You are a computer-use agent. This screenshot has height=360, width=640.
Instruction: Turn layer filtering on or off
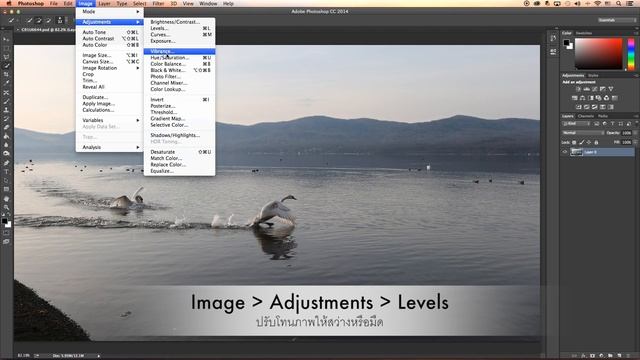636,123
